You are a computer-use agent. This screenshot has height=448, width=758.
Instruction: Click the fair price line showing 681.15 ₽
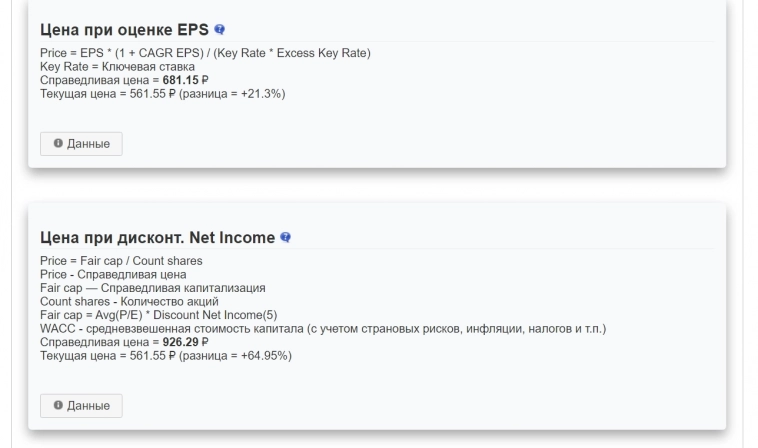124,80
